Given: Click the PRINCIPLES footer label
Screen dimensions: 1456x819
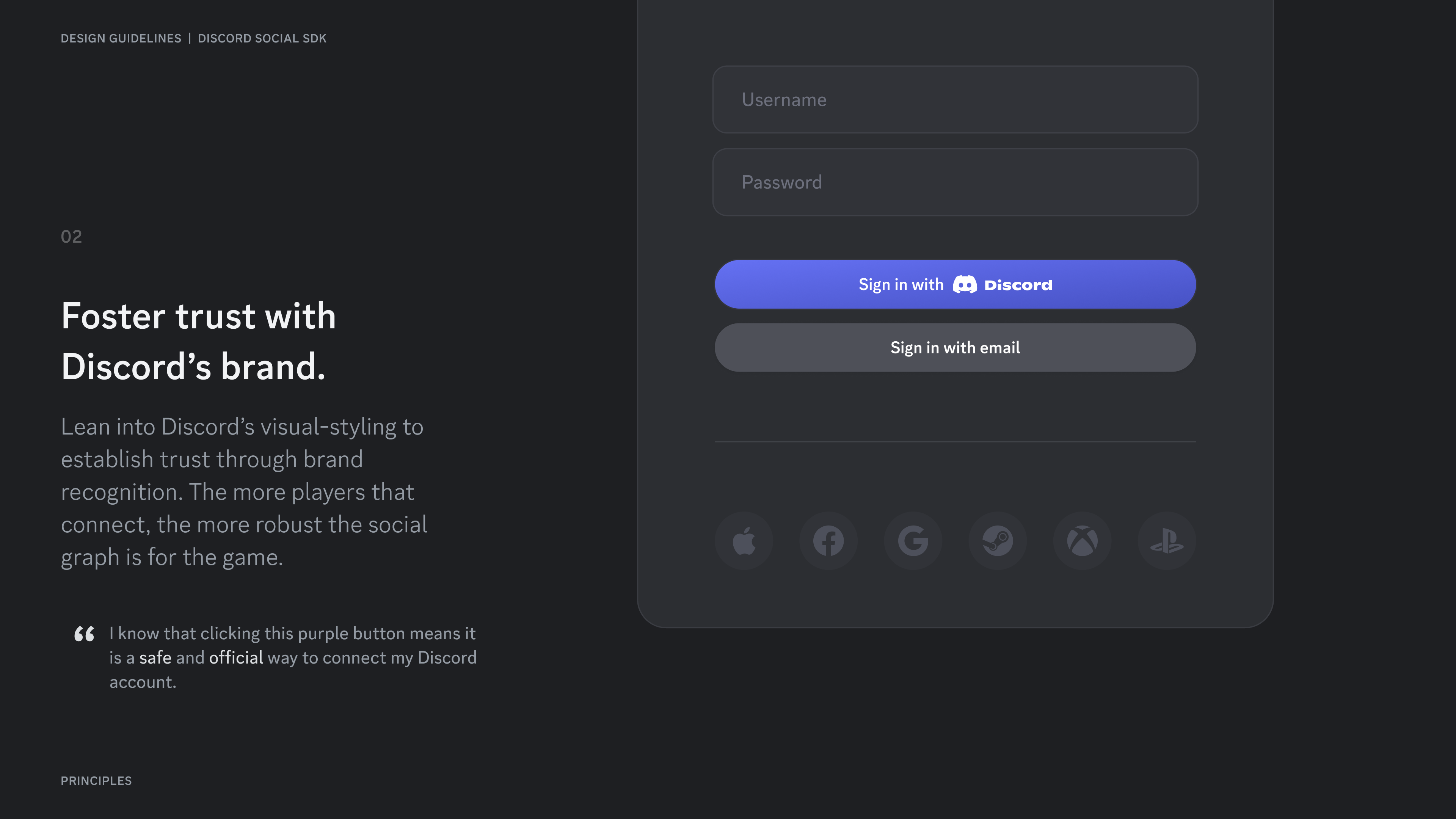Looking at the screenshot, I should click(96, 781).
